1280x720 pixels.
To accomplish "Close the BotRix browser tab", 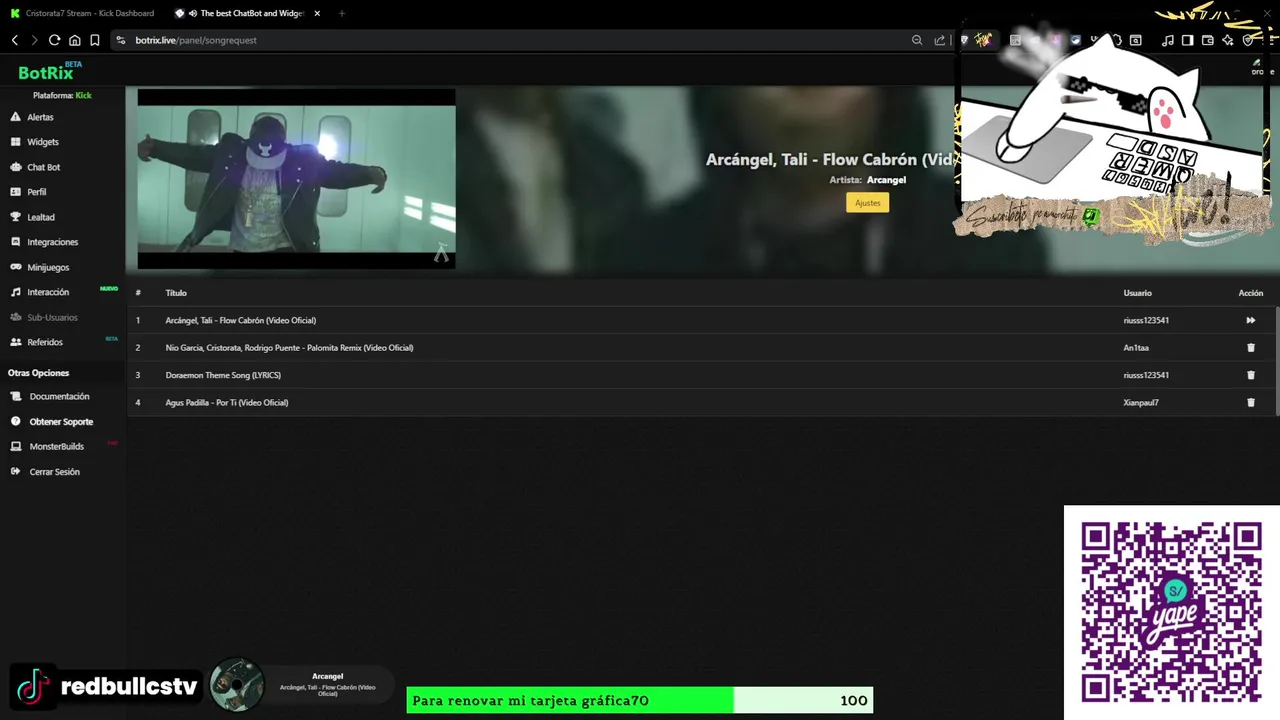I will 317,13.
